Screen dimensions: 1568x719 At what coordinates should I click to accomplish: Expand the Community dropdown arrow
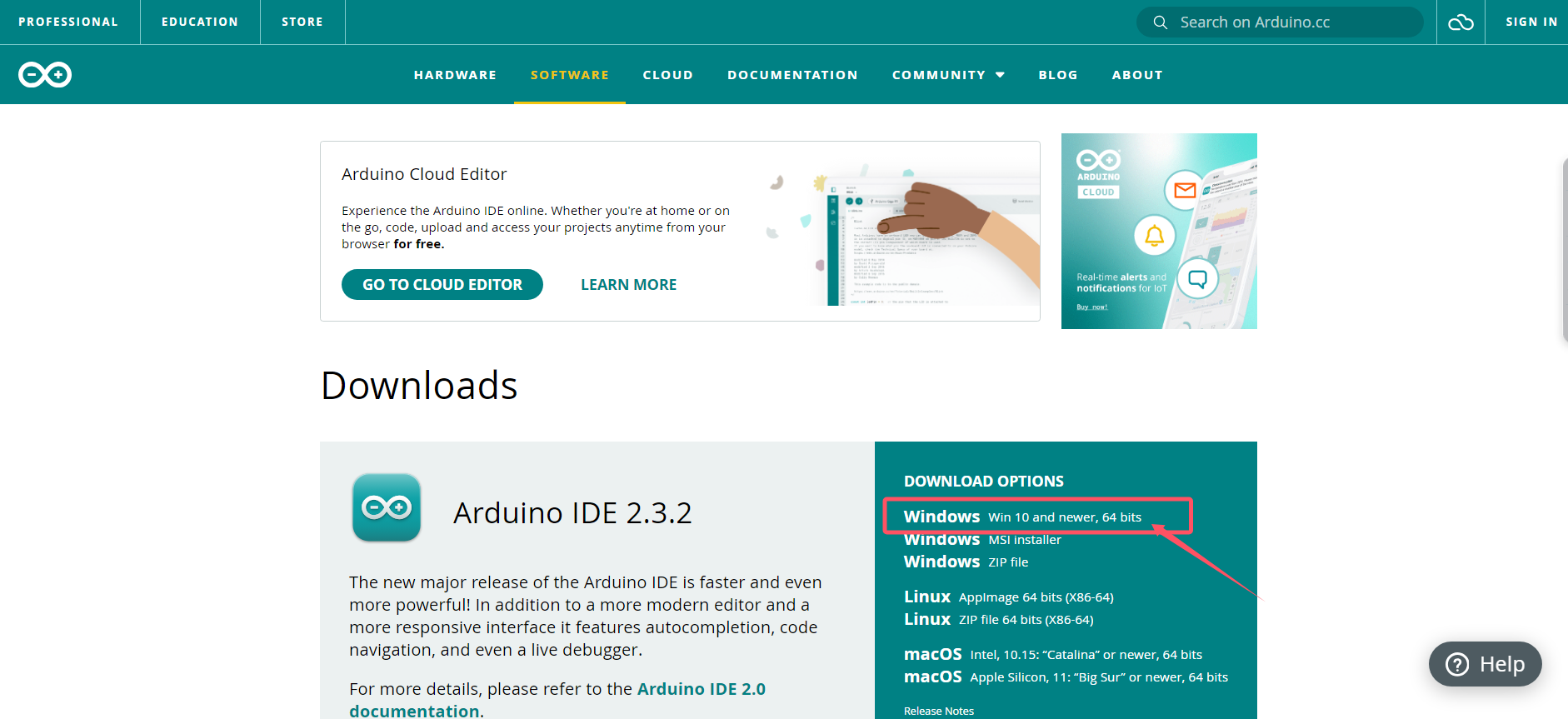pos(1000,75)
